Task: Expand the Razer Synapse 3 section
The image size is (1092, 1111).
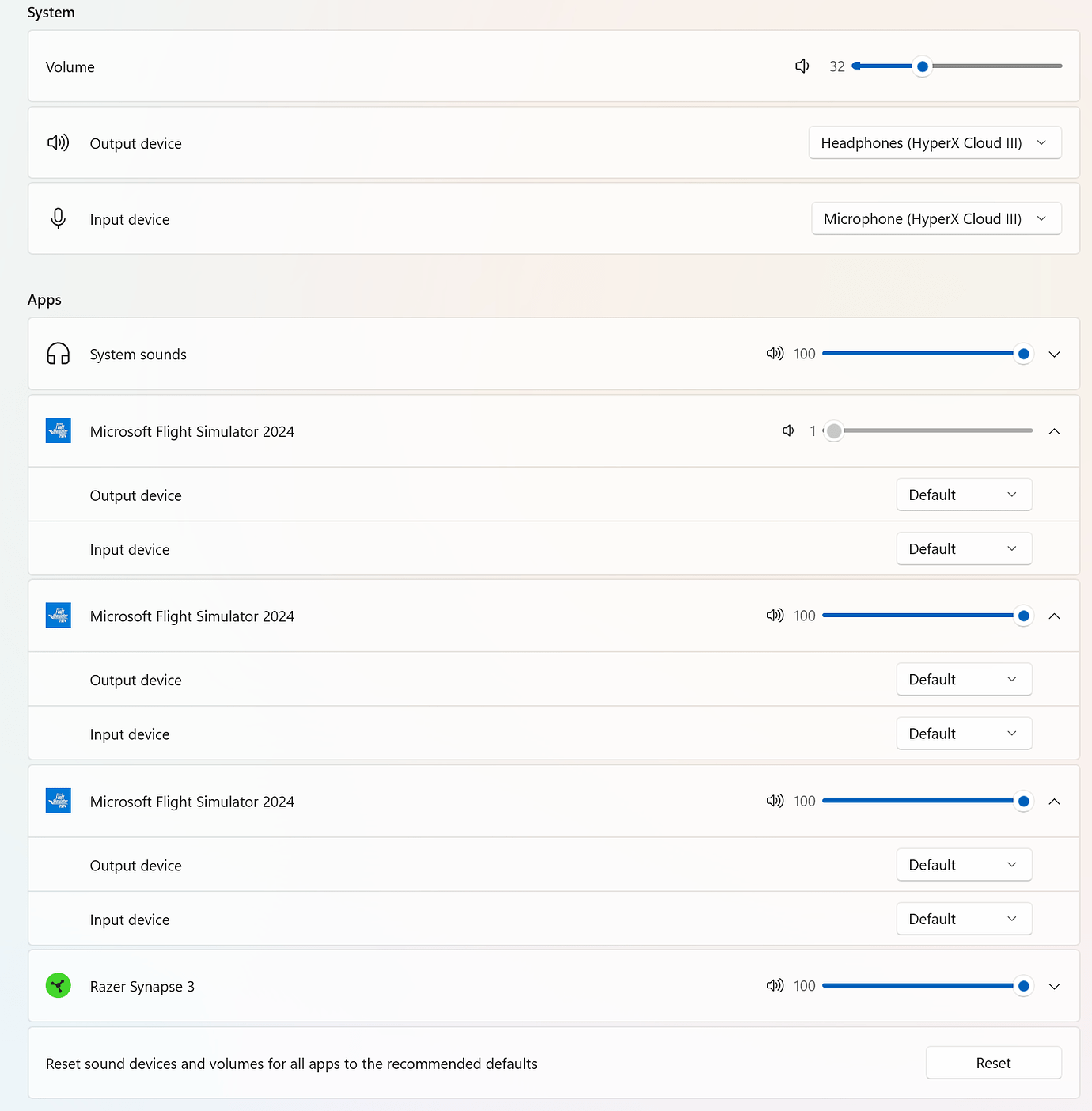Action: coord(1054,987)
